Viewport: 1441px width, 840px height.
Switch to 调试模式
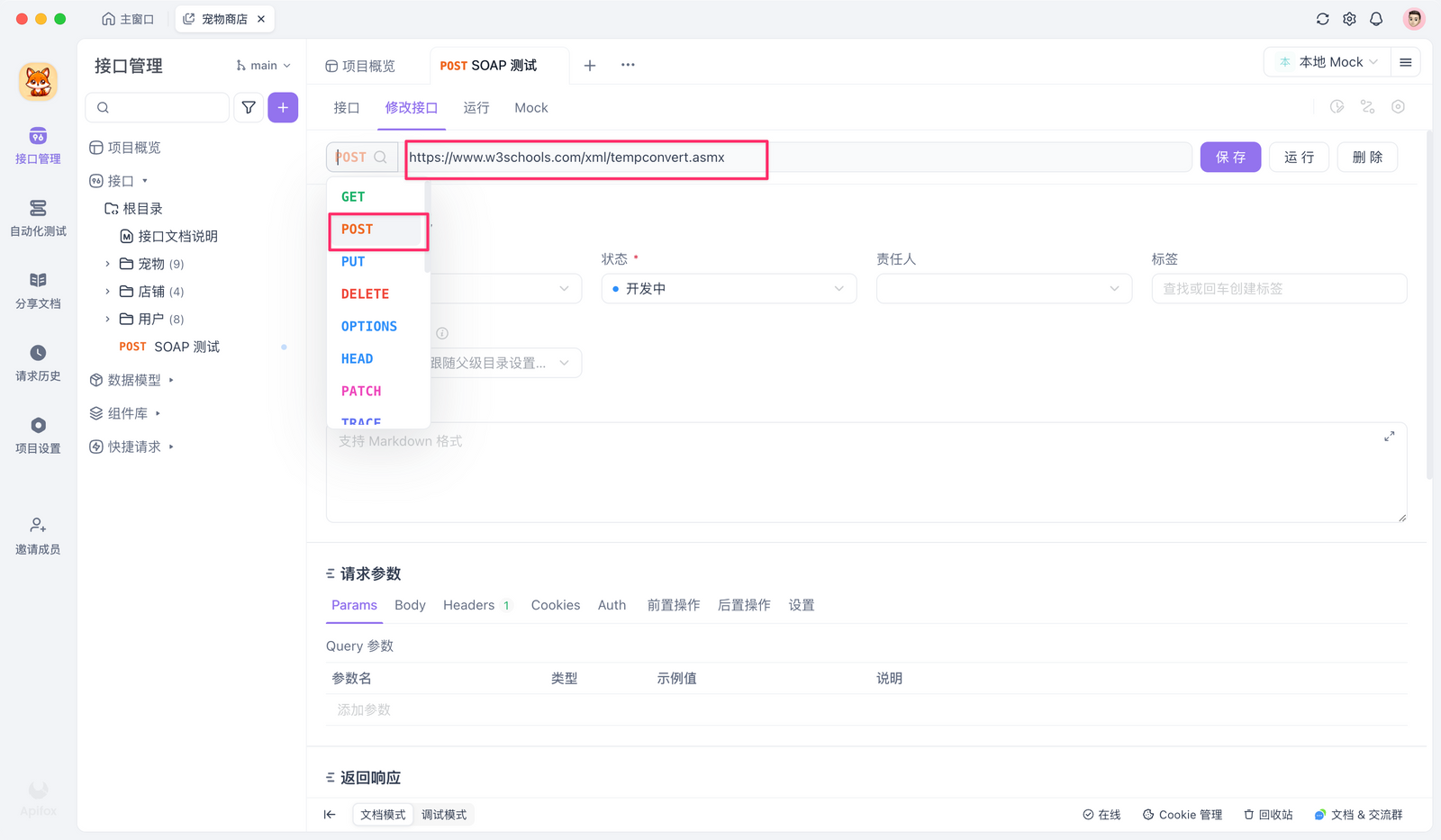444,815
